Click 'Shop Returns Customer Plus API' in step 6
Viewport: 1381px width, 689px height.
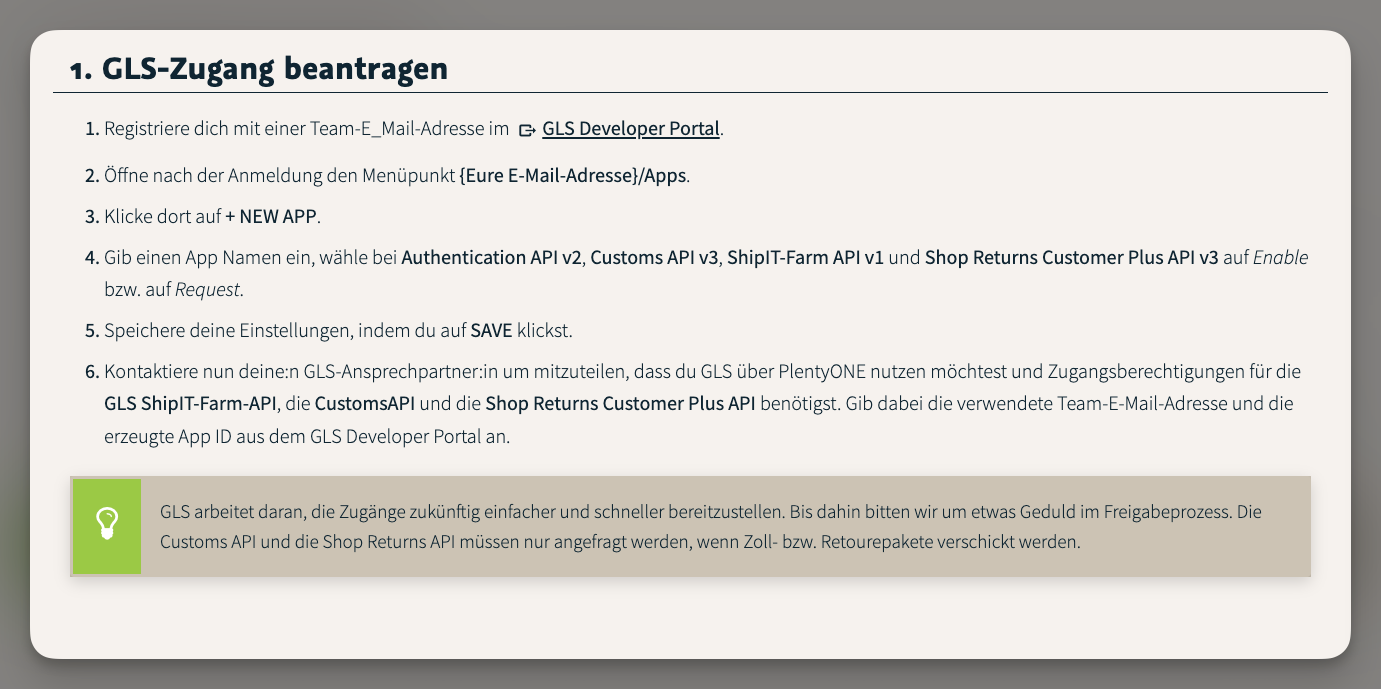(x=621, y=405)
